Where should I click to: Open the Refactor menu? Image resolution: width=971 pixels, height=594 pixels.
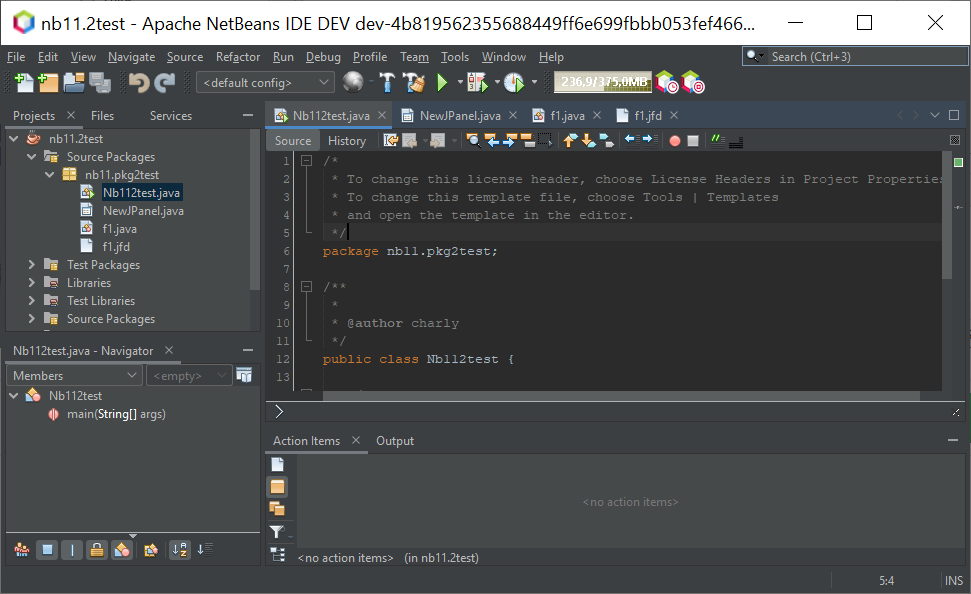(238, 57)
